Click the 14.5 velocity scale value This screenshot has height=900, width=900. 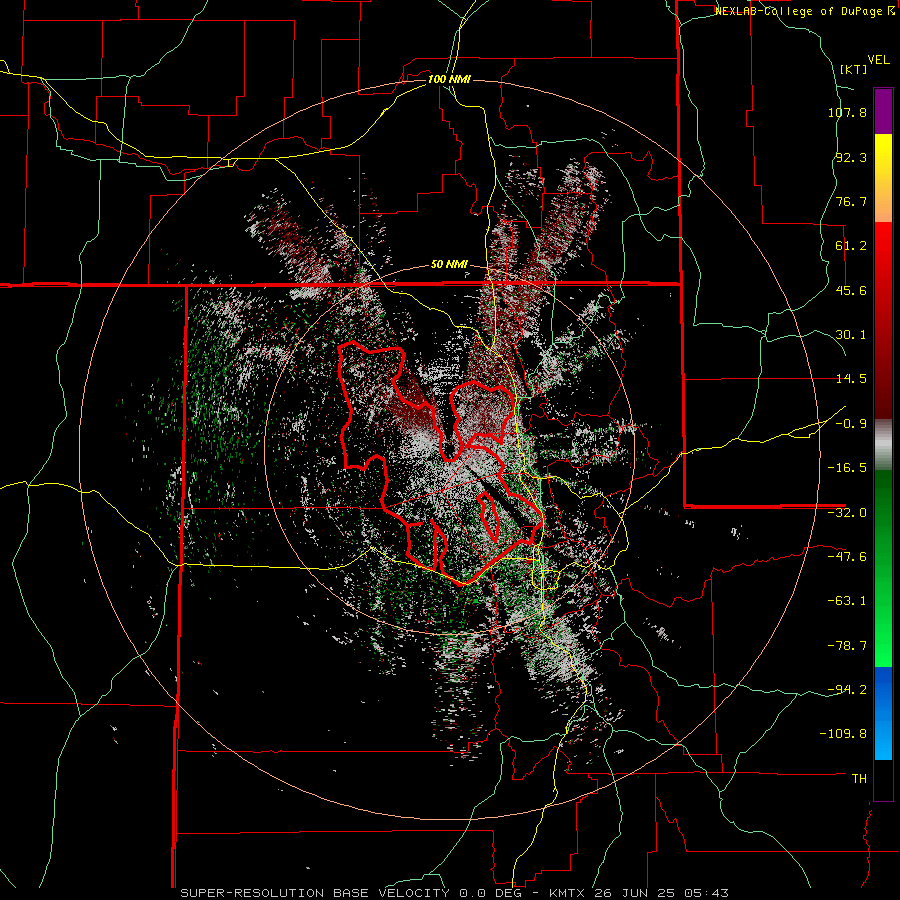click(x=851, y=379)
